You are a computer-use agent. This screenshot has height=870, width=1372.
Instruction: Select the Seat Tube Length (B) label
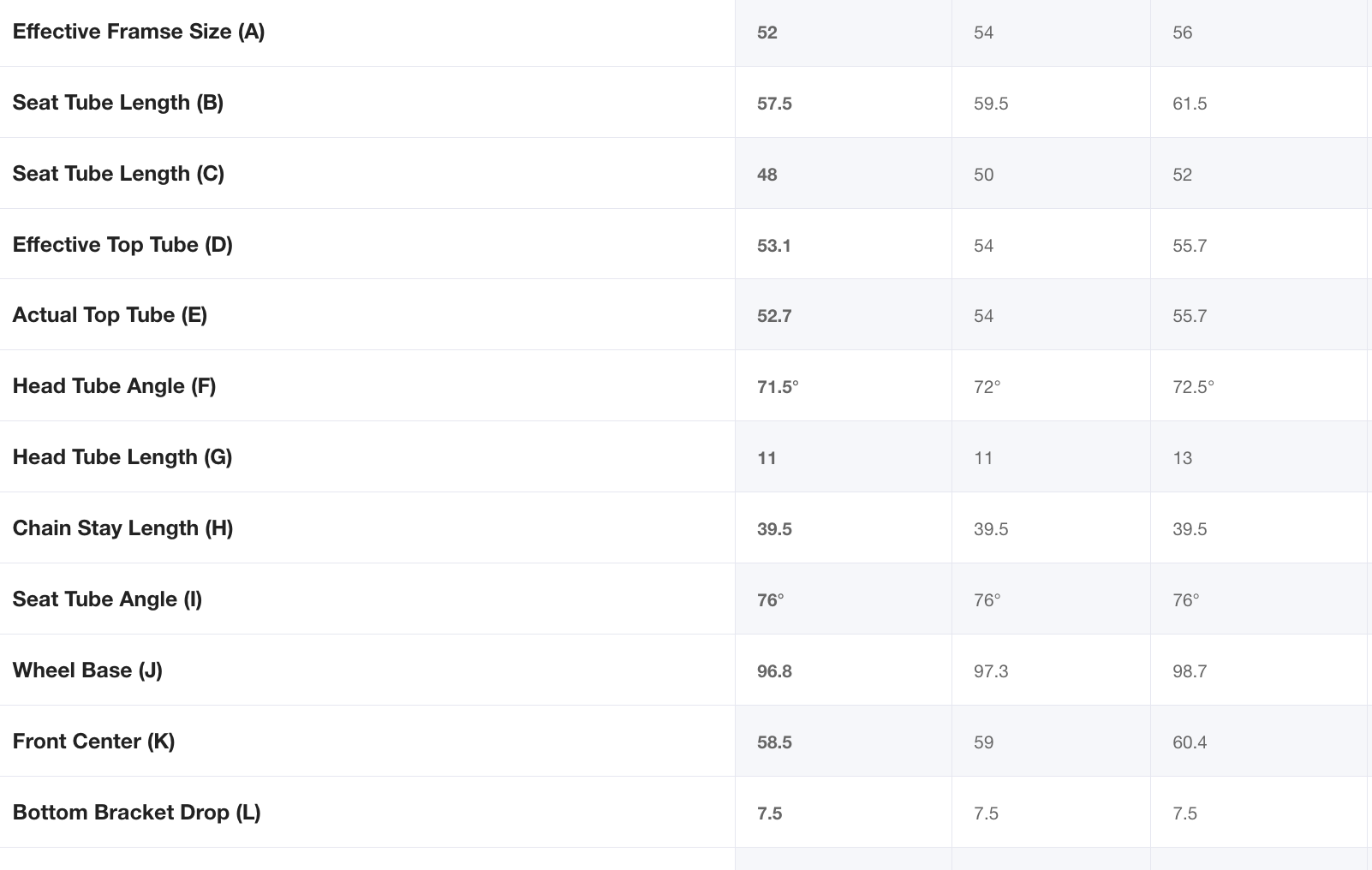pos(118,103)
